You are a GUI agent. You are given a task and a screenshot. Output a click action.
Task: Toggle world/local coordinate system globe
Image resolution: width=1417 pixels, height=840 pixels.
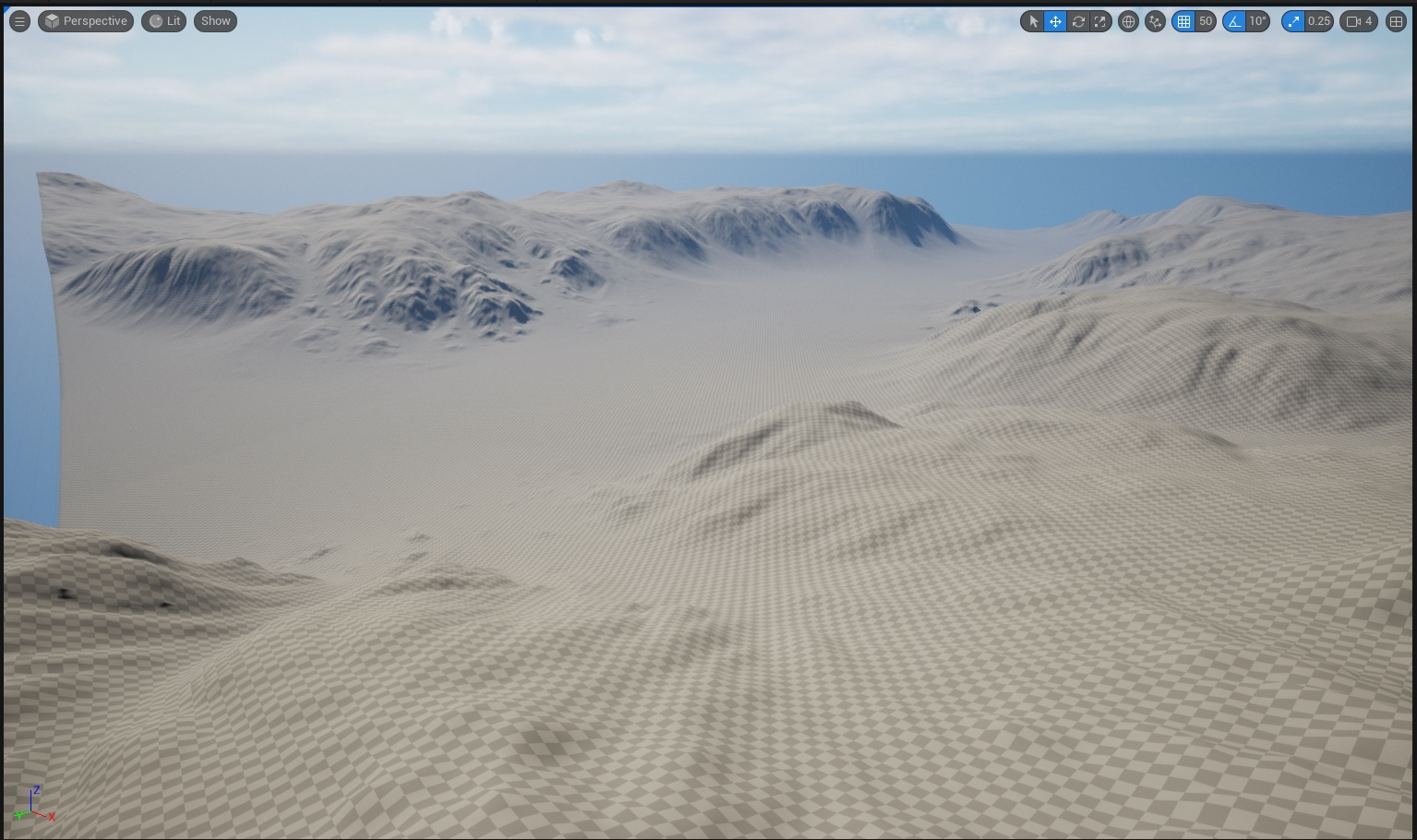click(x=1128, y=21)
